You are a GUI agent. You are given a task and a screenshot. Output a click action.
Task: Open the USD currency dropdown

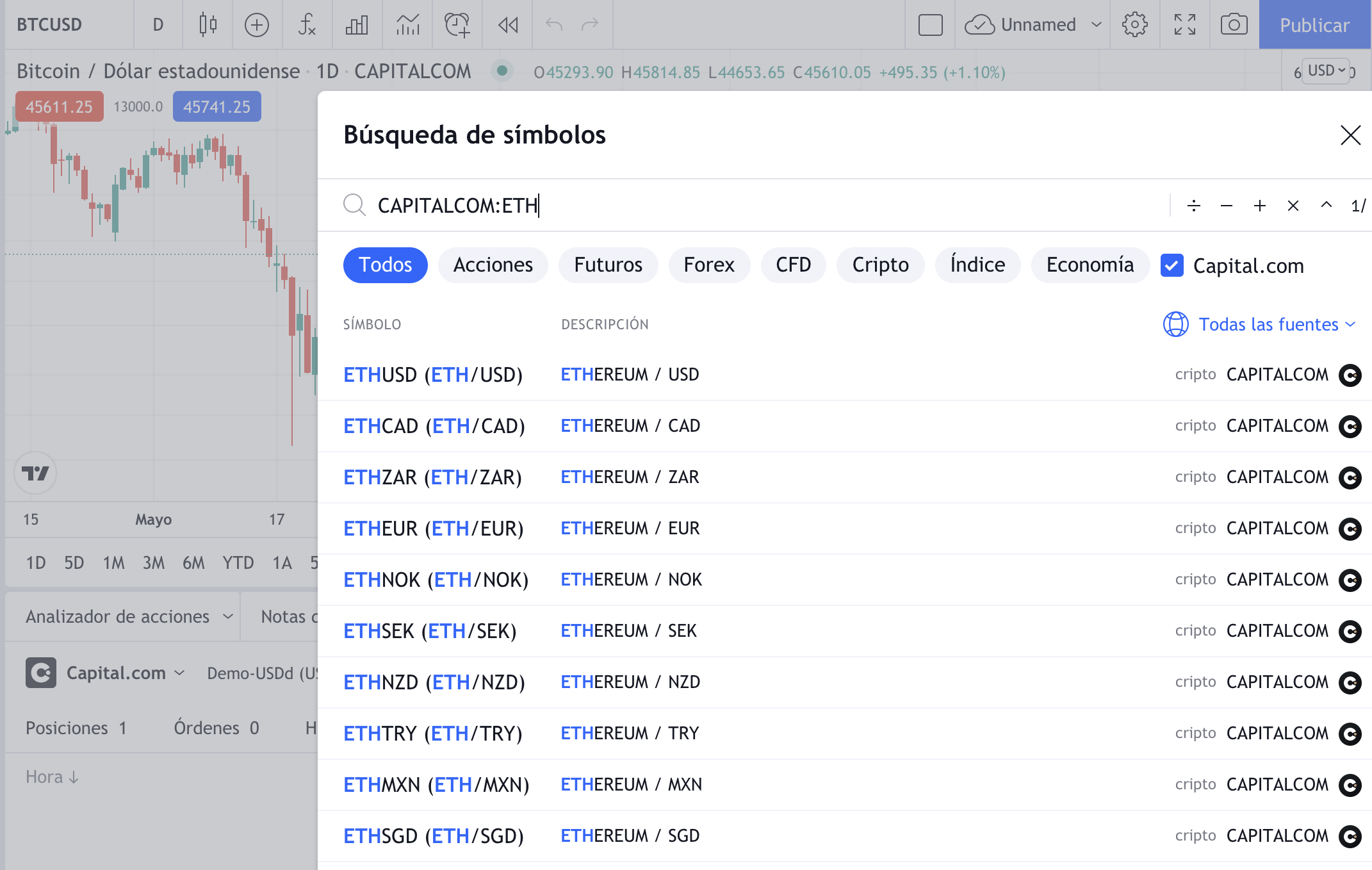(x=1326, y=70)
